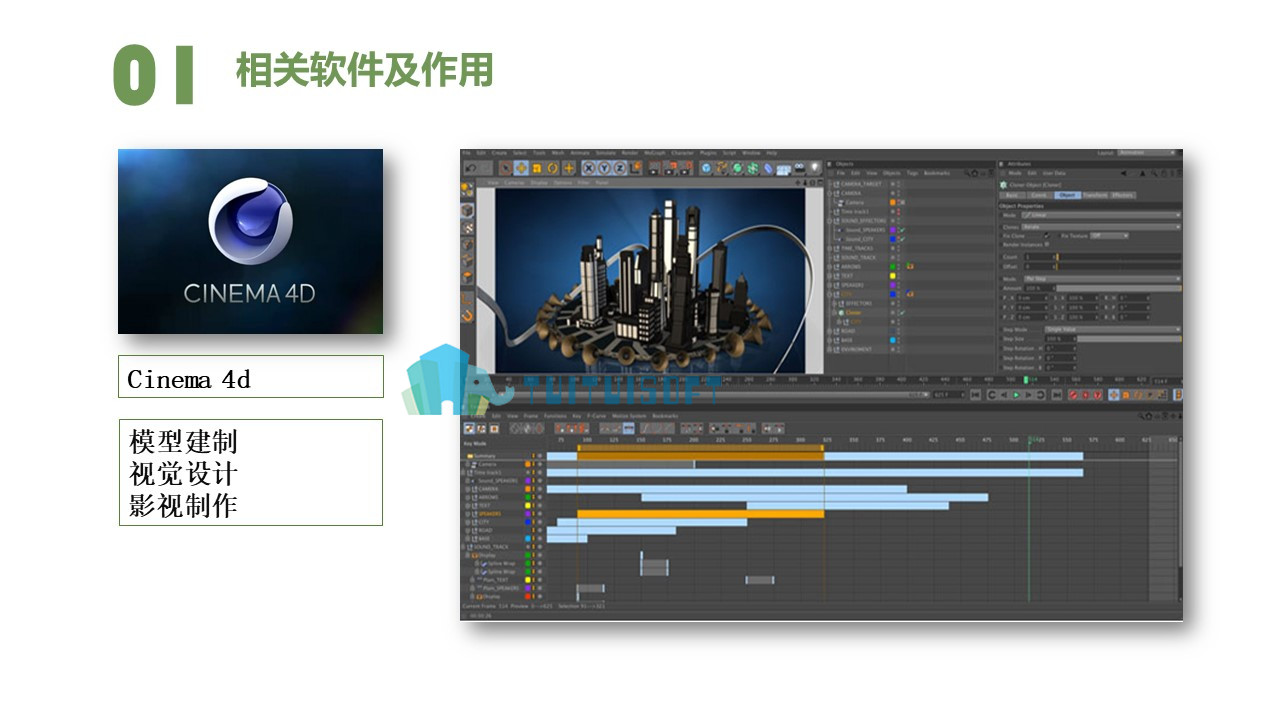Click the Cinema 4D logo image
Viewport: 1280px width, 720px height.
pos(250,241)
